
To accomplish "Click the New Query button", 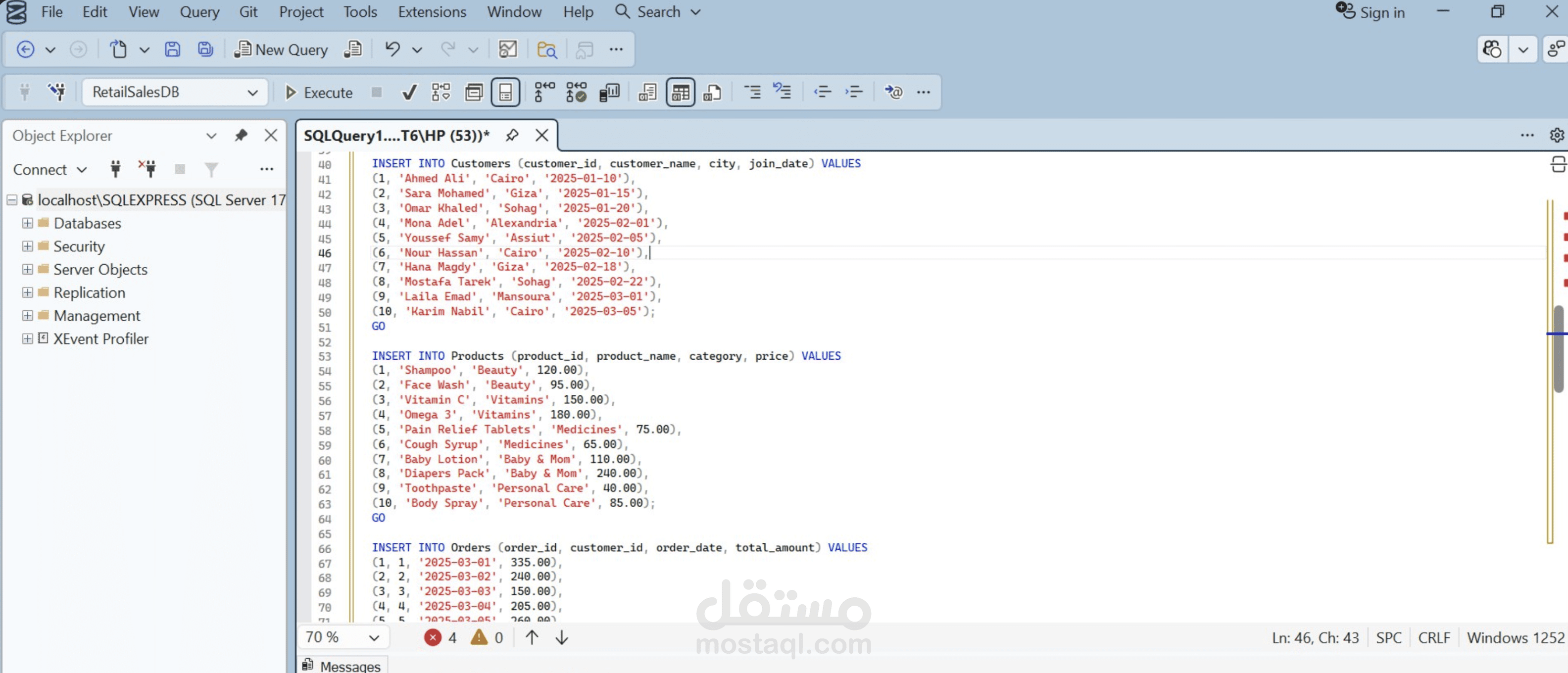I will click(x=281, y=49).
